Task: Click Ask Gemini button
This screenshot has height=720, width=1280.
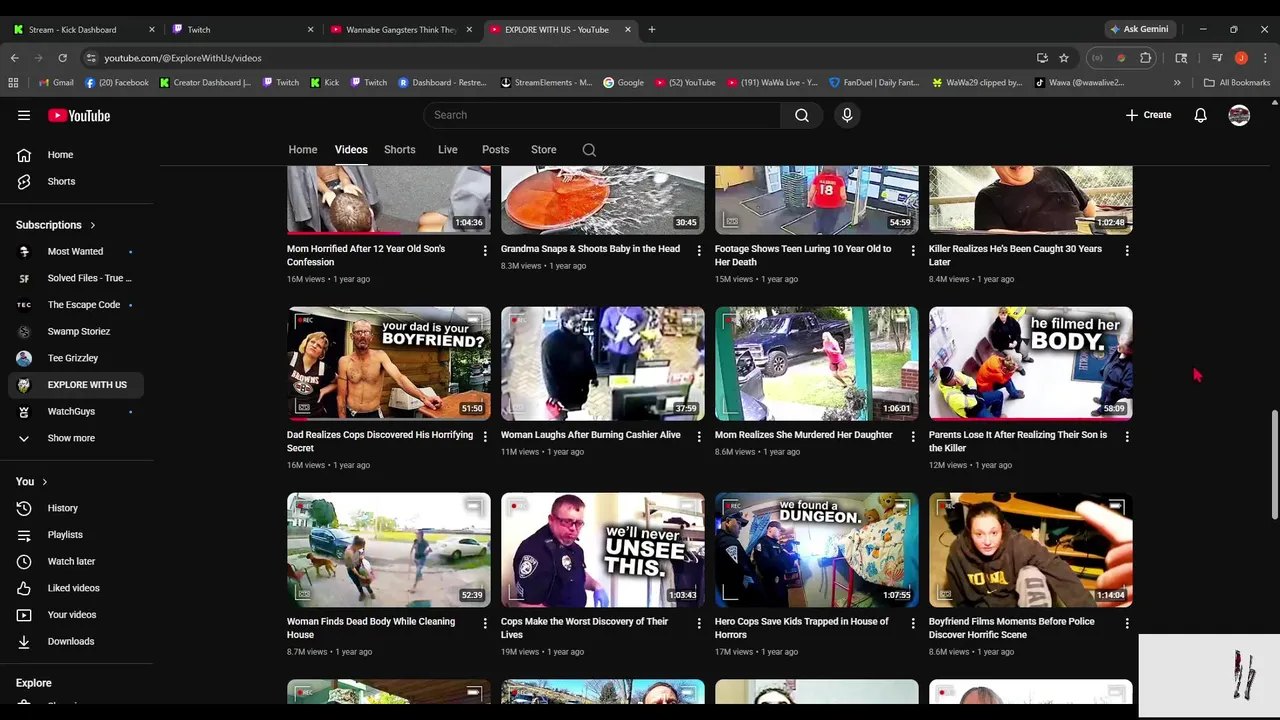Action: [1140, 29]
